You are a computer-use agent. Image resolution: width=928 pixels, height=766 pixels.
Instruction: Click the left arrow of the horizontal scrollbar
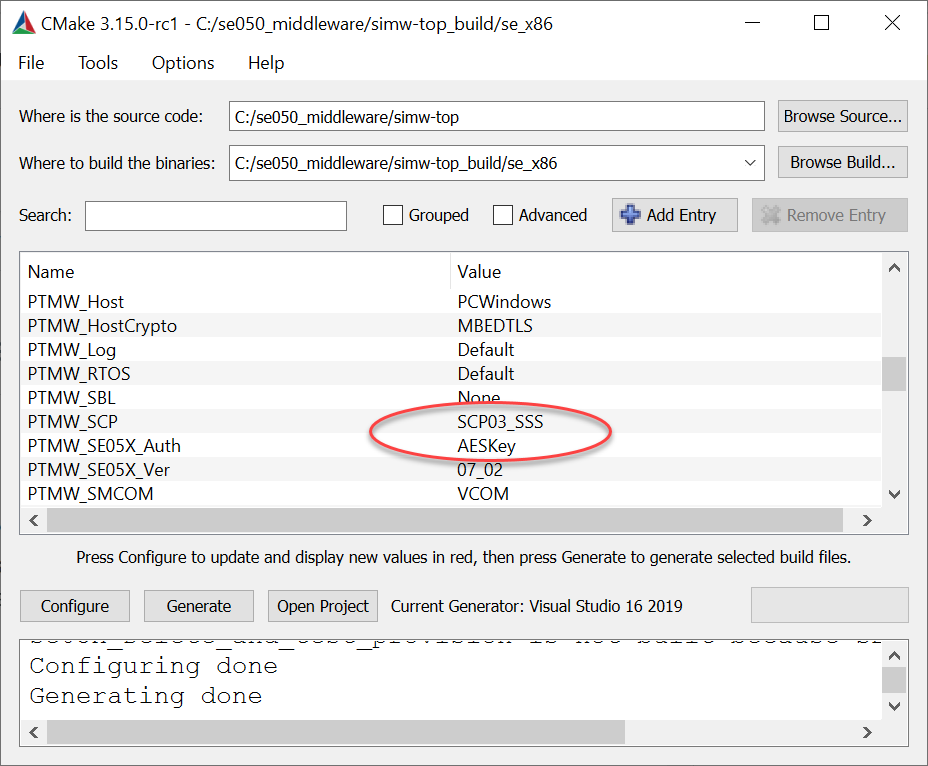33,520
